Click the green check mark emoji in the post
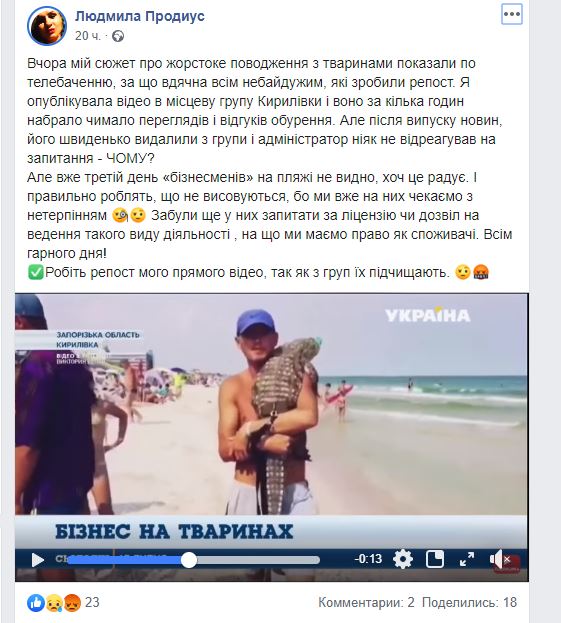 pyautogui.click(x=35, y=273)
